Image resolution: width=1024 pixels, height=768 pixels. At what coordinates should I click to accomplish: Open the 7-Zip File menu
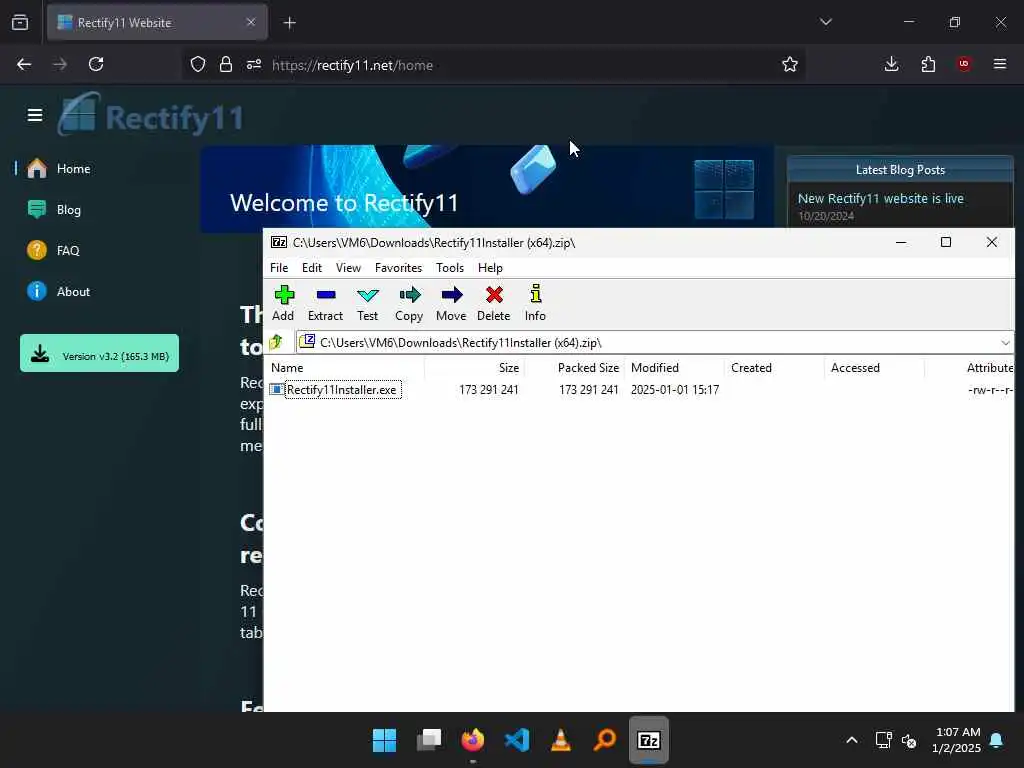point(279,268)
